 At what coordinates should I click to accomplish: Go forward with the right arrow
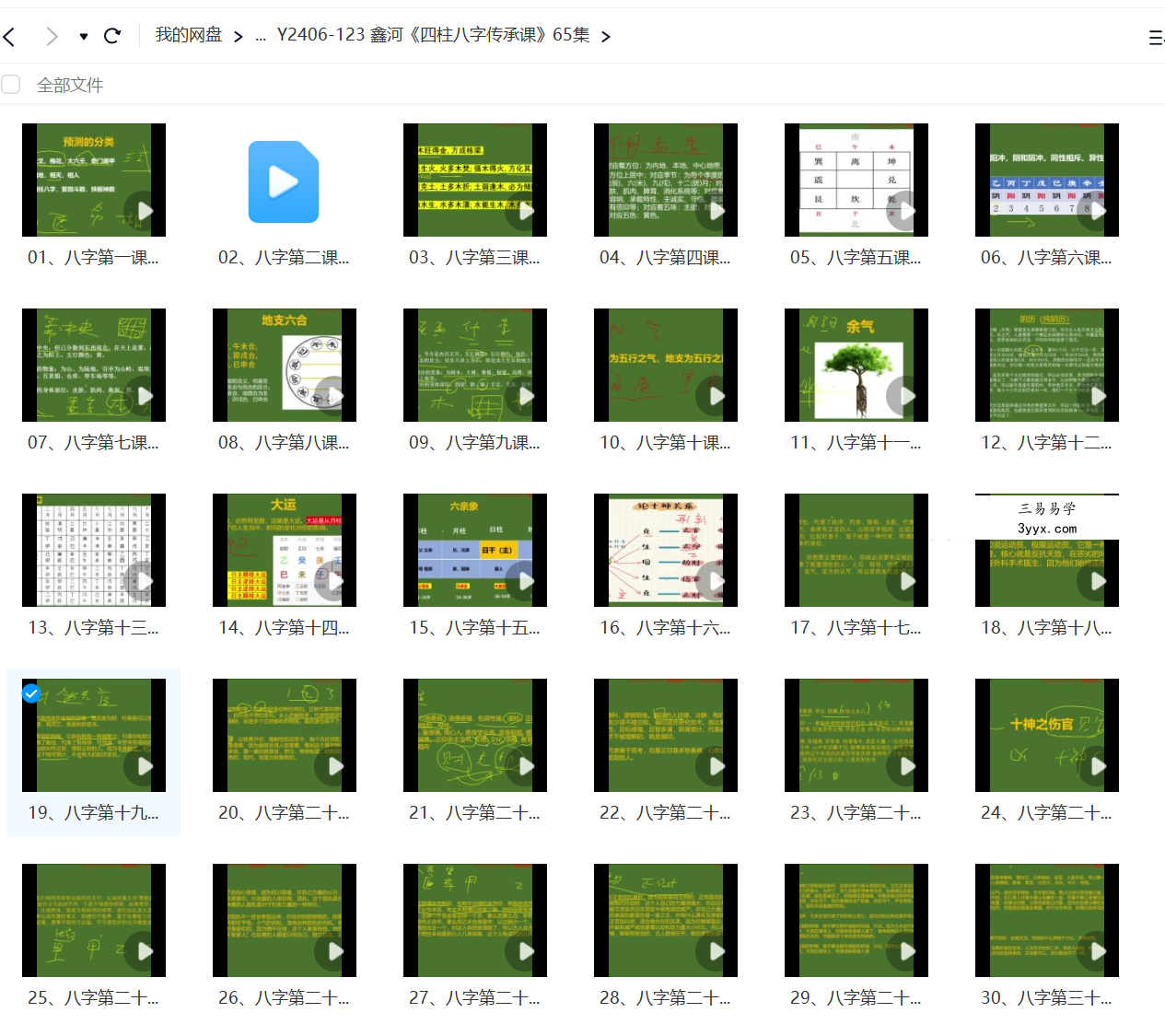(x=52, y=37)
